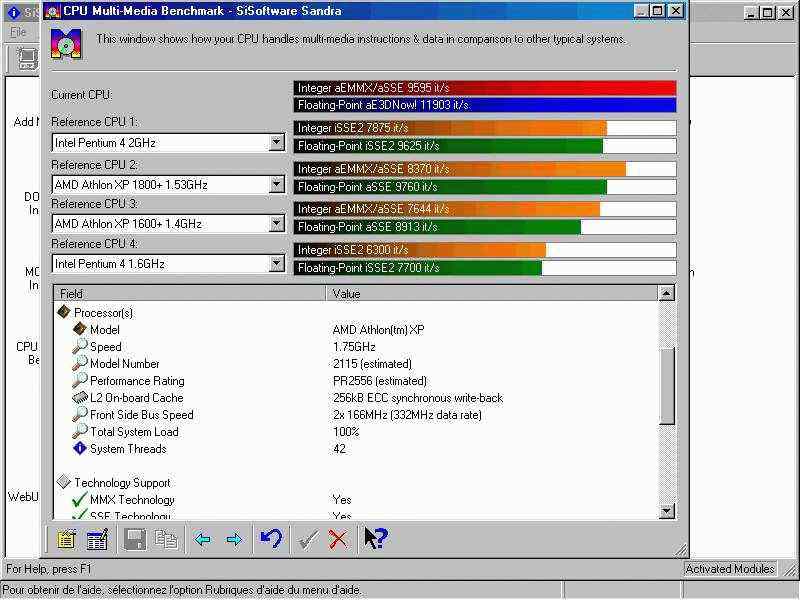
Task: Click the Intel Pentium 4 1.6GHz combo box
Action: click(x=168, y=264)
